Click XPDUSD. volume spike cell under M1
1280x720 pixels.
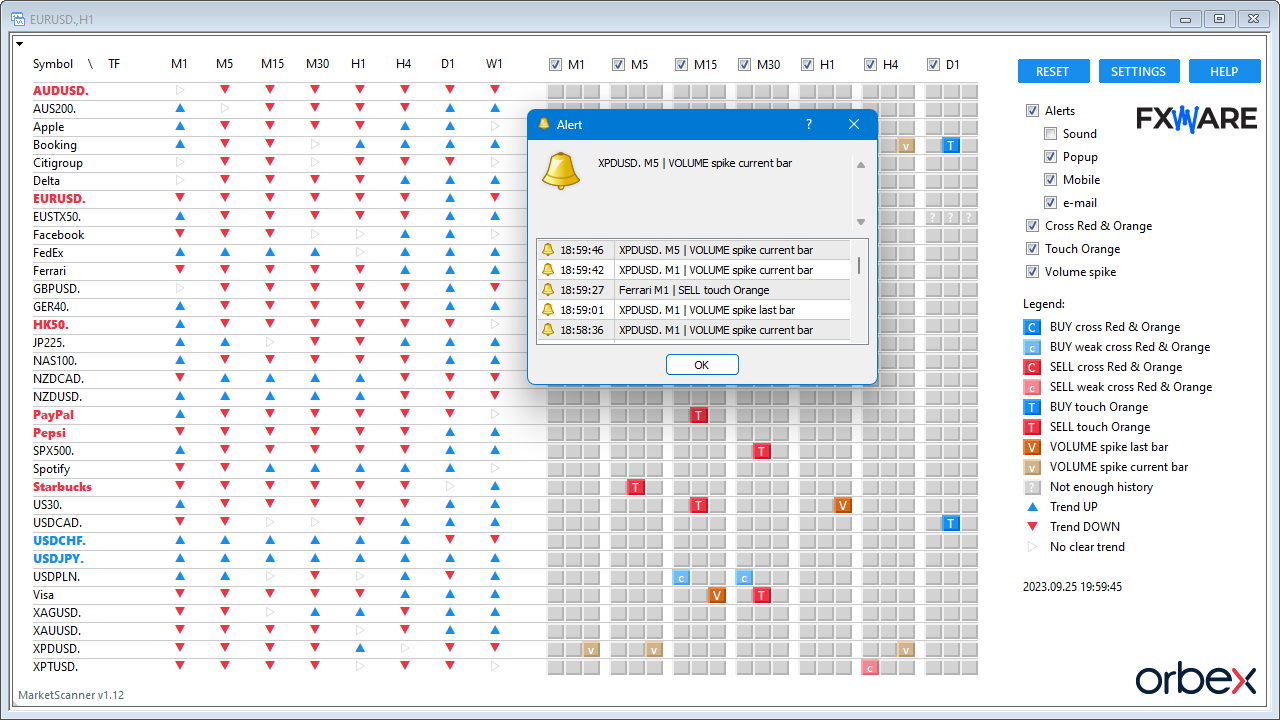[x=591, y=649]
